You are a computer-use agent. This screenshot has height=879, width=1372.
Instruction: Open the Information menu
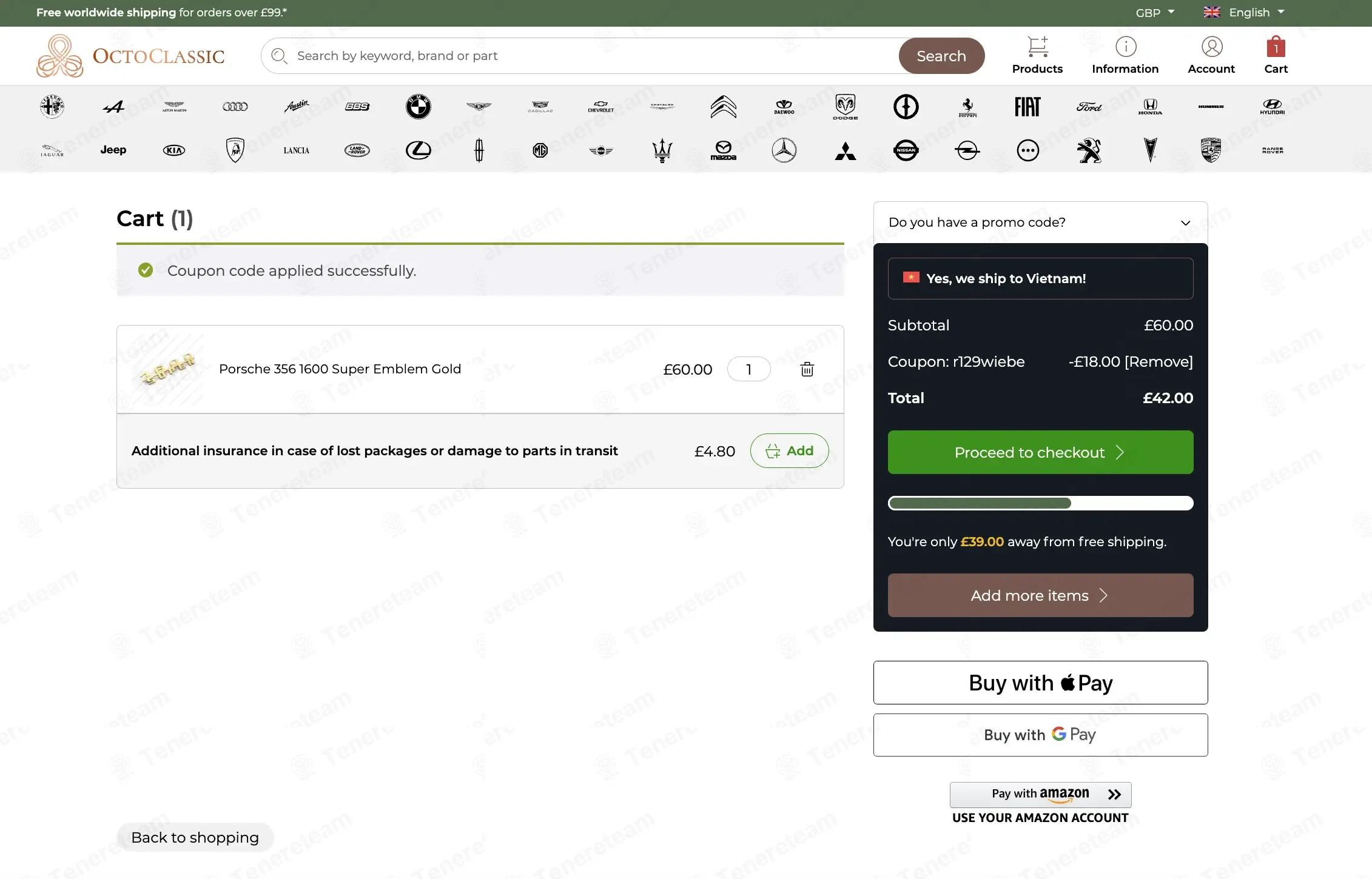click(x=1125, y=55)
